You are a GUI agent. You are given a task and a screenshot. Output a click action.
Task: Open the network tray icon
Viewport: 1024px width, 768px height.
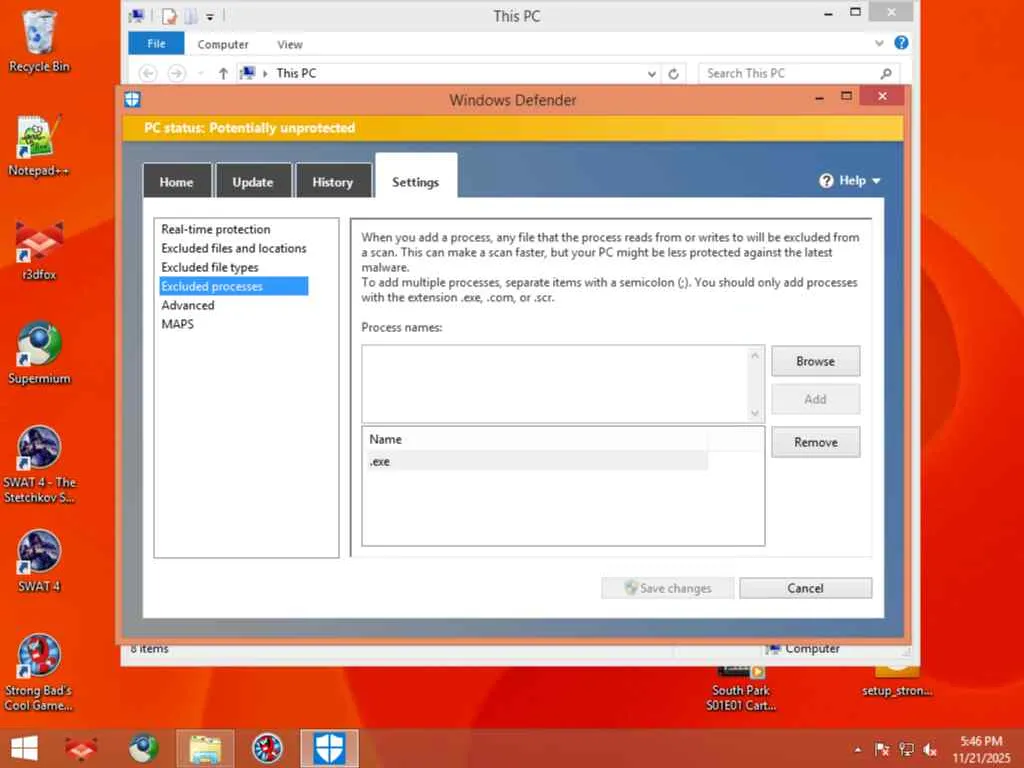(x=906, y=750)
